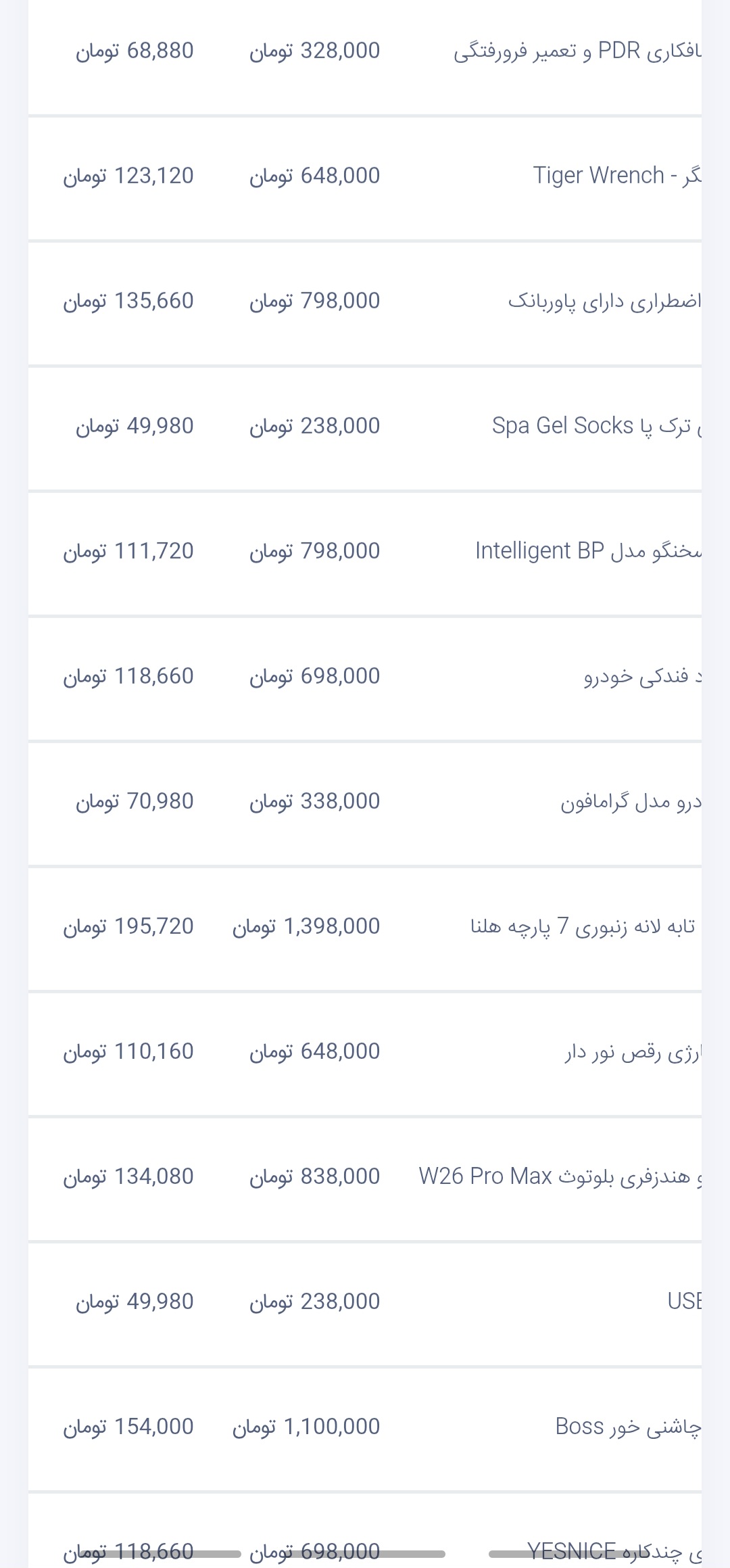Click the 1,100,000 تومان price cell
The width and height of the screenshot is (730, 1568).
coord(306,1427)
